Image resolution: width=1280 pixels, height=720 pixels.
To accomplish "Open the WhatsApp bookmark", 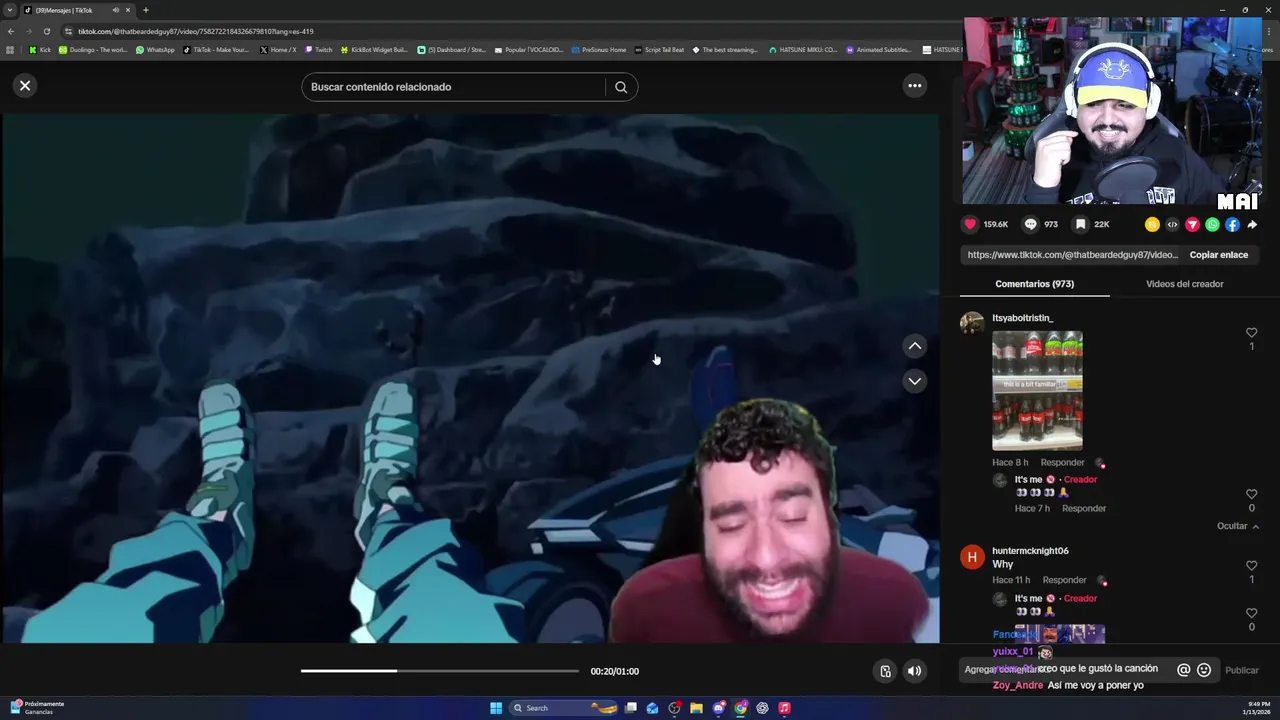I will click(x=155, y=49).
